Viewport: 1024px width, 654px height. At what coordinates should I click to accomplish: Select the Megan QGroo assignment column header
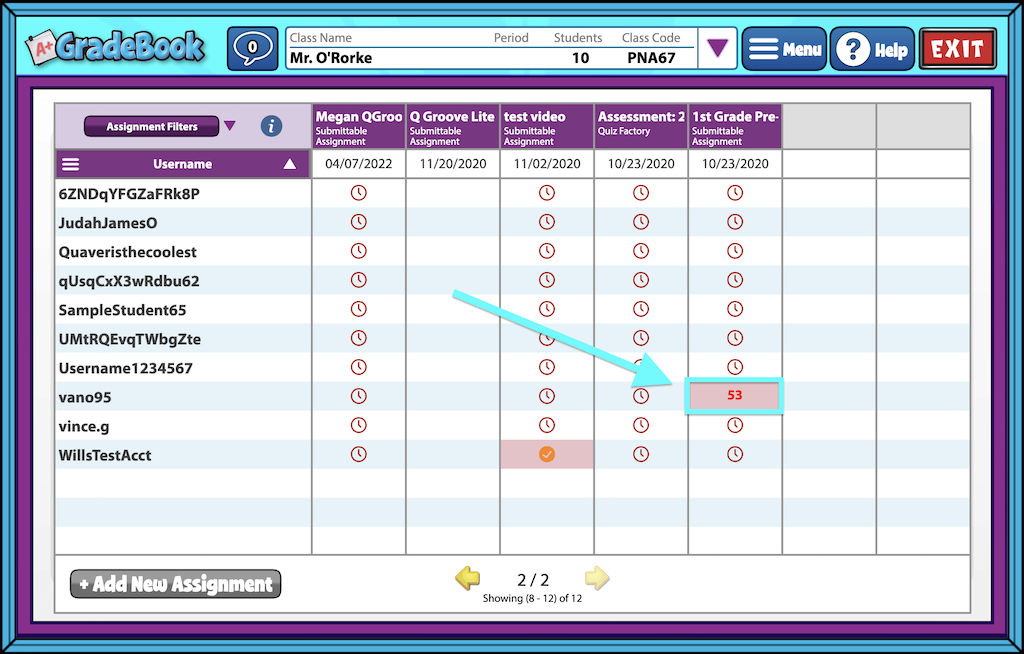[x=359, y=127]
